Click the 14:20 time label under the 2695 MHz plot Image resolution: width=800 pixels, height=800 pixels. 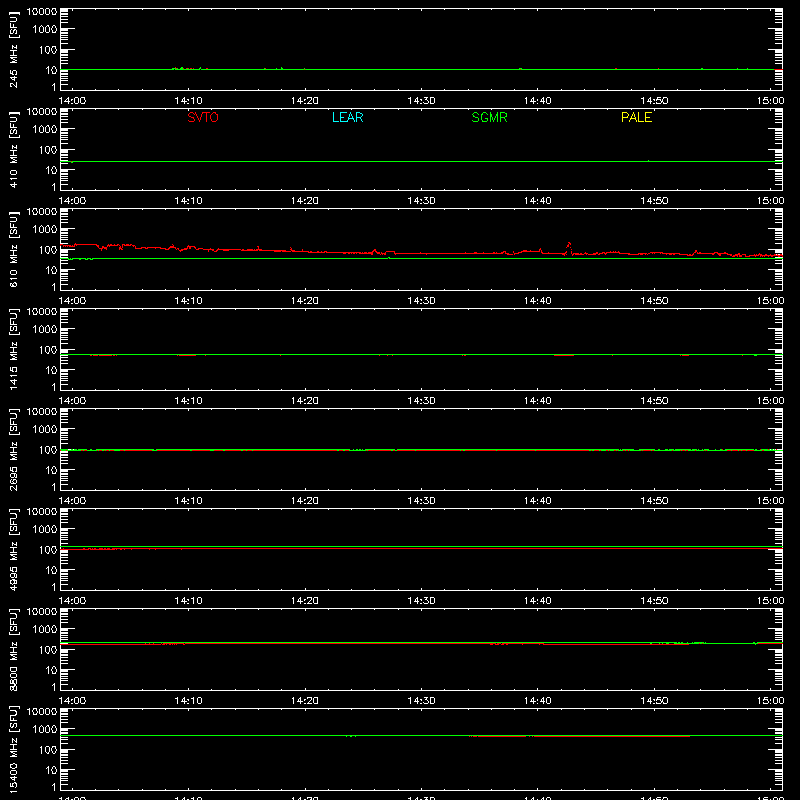(305, 501)
